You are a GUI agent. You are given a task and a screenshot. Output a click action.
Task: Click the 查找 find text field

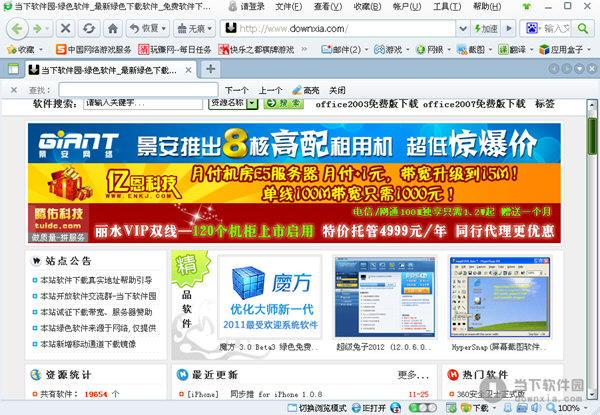click(x=139, y=90)
